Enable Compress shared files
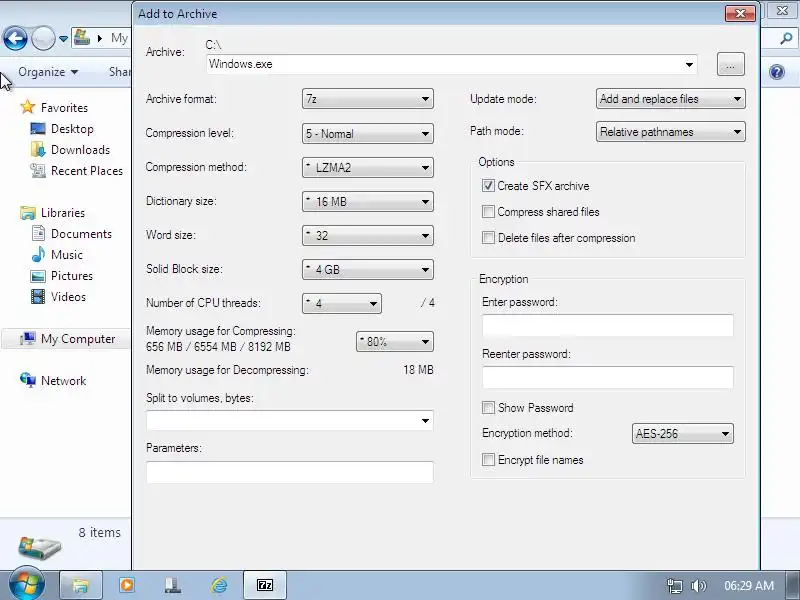The height and width of the screenshot is (600, 800). coord(488,211)
